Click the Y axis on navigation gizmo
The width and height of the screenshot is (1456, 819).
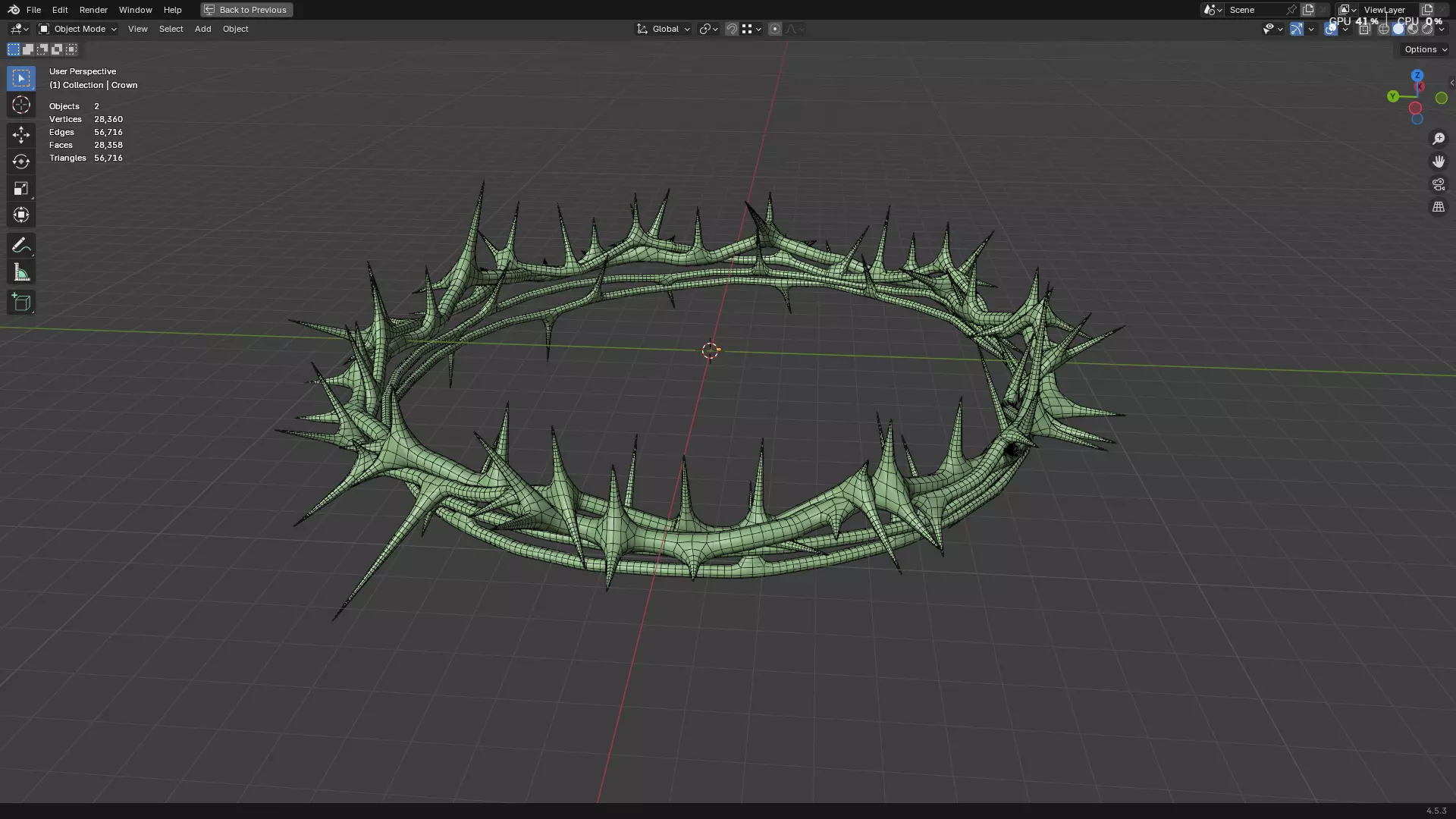(x=1393, y=96)
